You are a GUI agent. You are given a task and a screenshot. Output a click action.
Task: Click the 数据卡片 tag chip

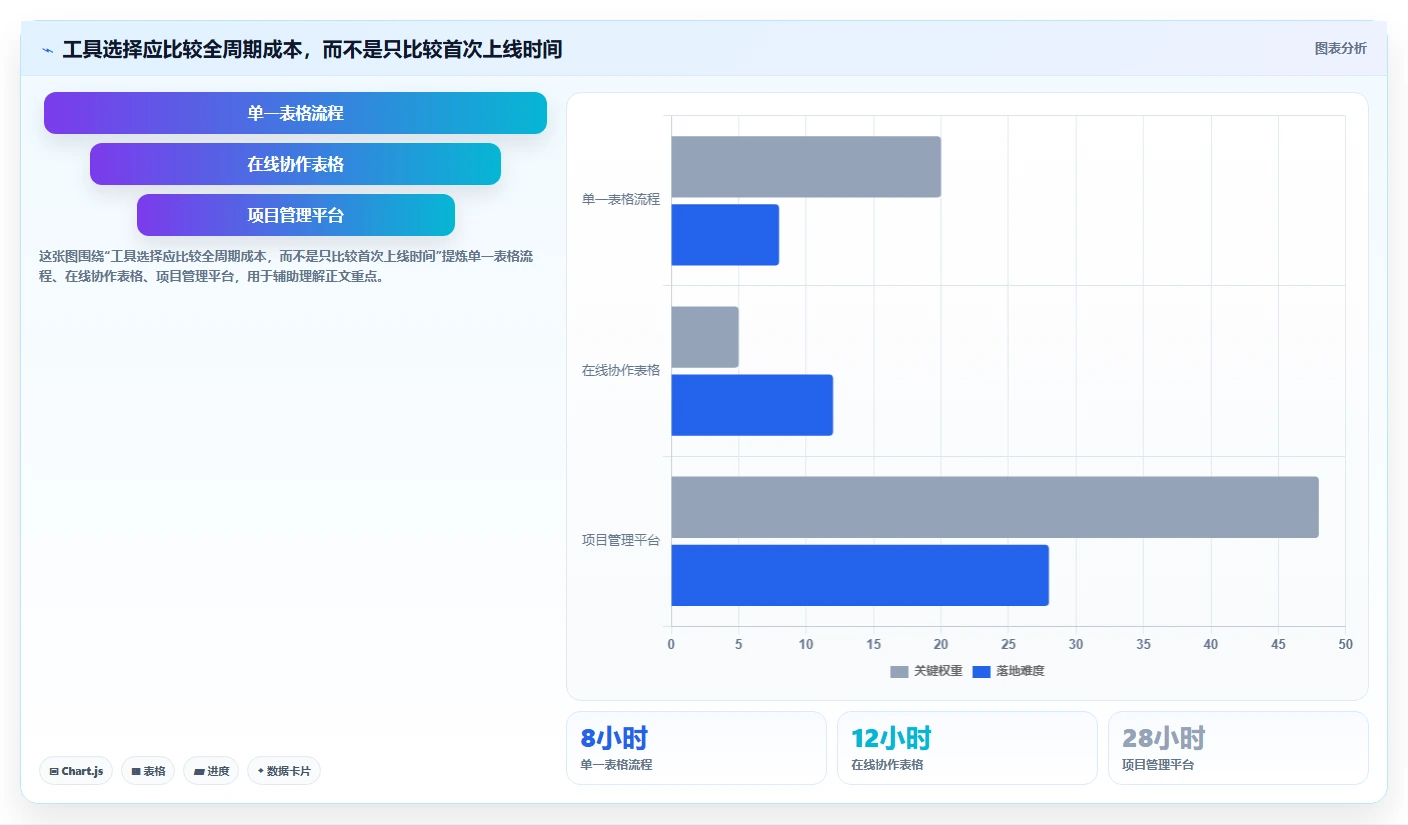coord(284,771)
